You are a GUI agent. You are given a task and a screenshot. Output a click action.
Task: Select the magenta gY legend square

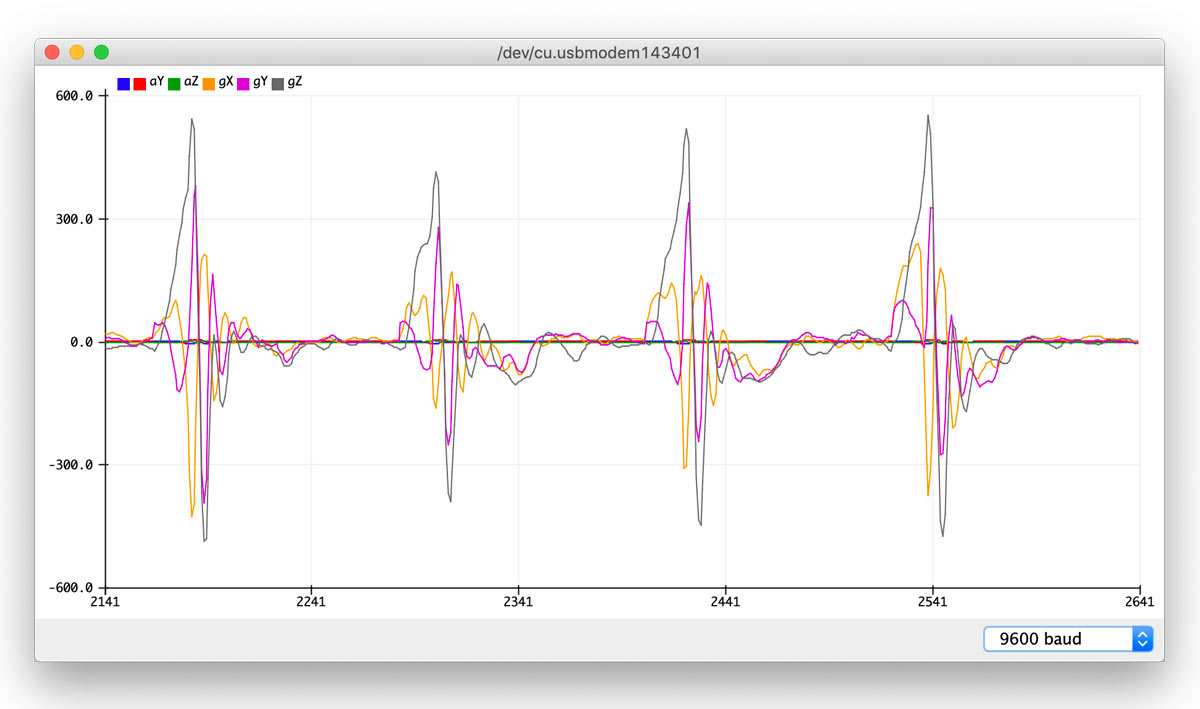[243, 84]
